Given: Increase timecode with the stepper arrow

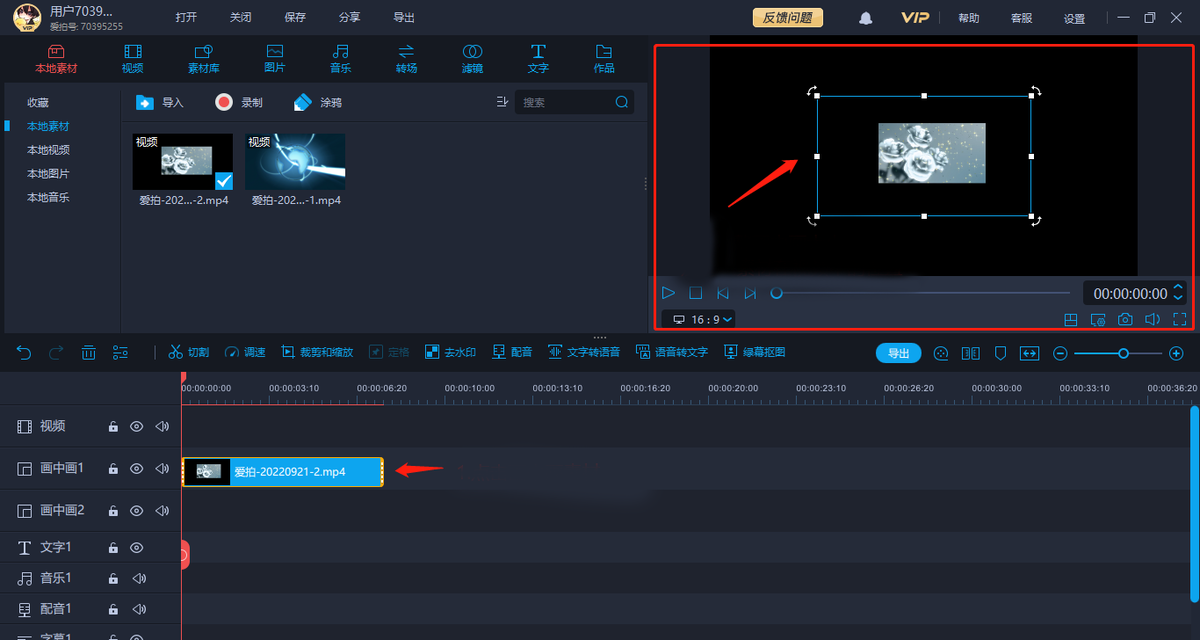Looking at the screenshot, I should click(x=1178, y=288).
